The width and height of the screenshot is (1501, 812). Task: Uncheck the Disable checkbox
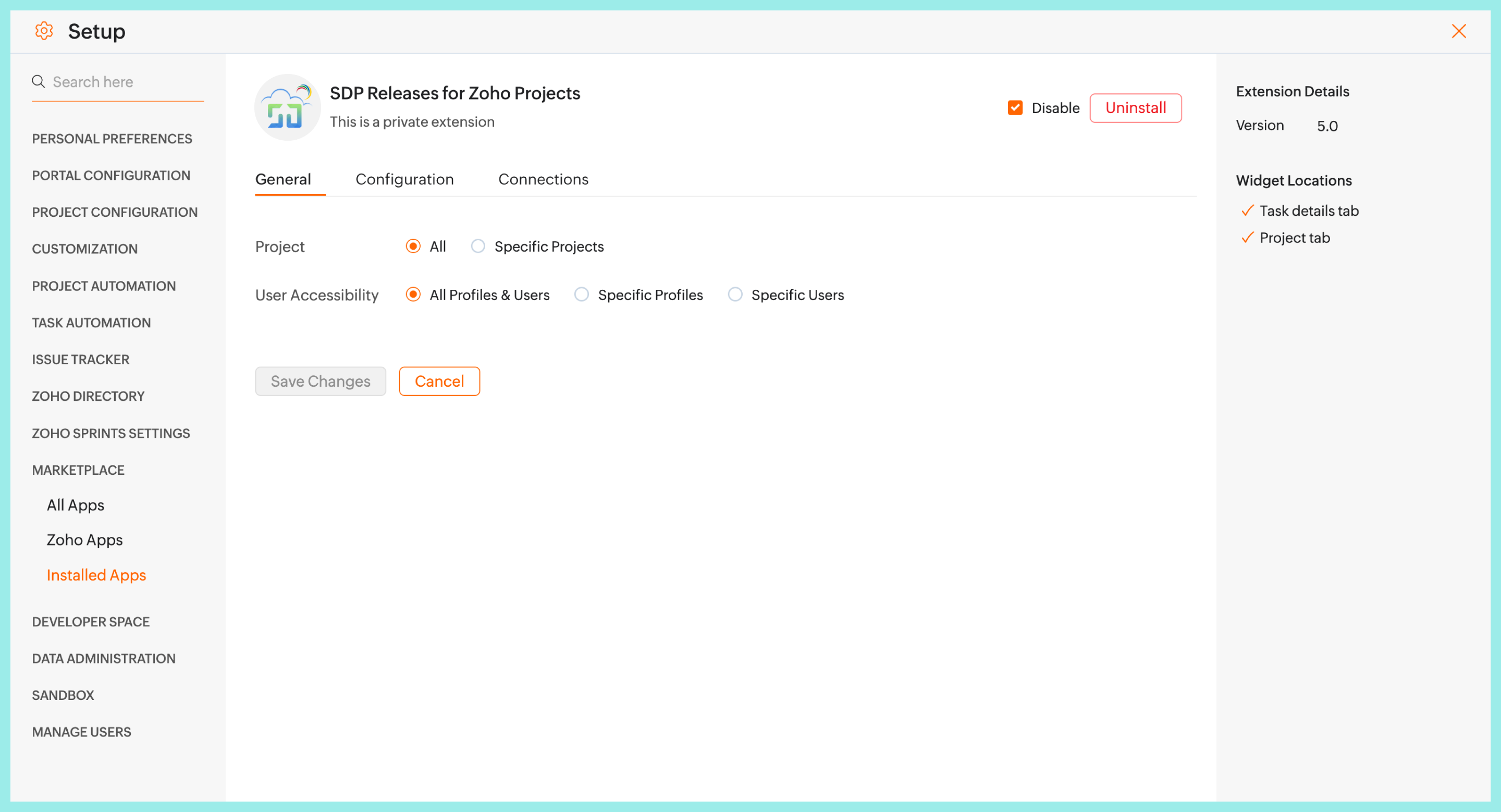[x=1015, y=108]
